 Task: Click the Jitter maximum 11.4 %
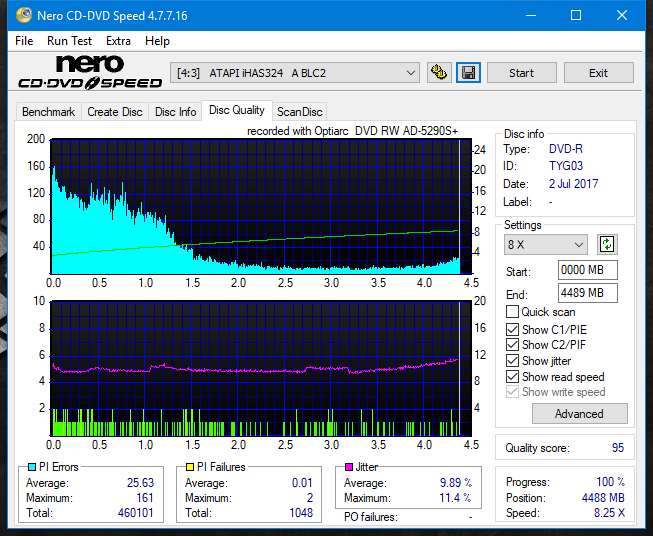(x=456, y=498)
